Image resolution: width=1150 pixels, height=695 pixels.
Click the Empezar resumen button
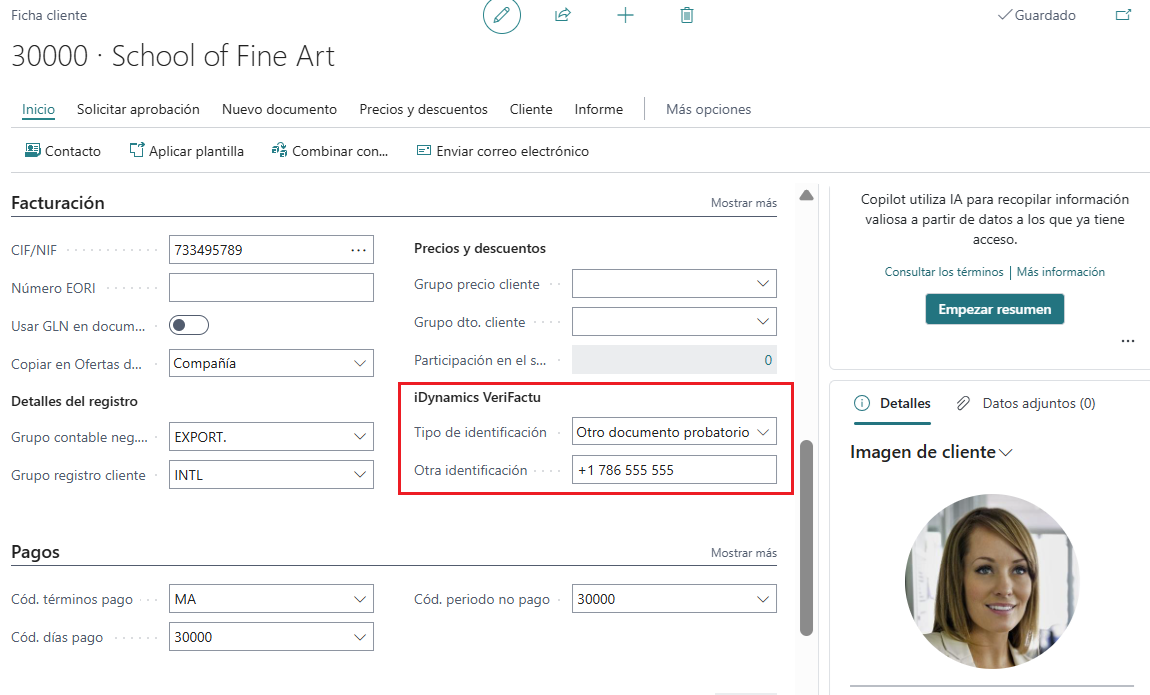click(994, 309)
